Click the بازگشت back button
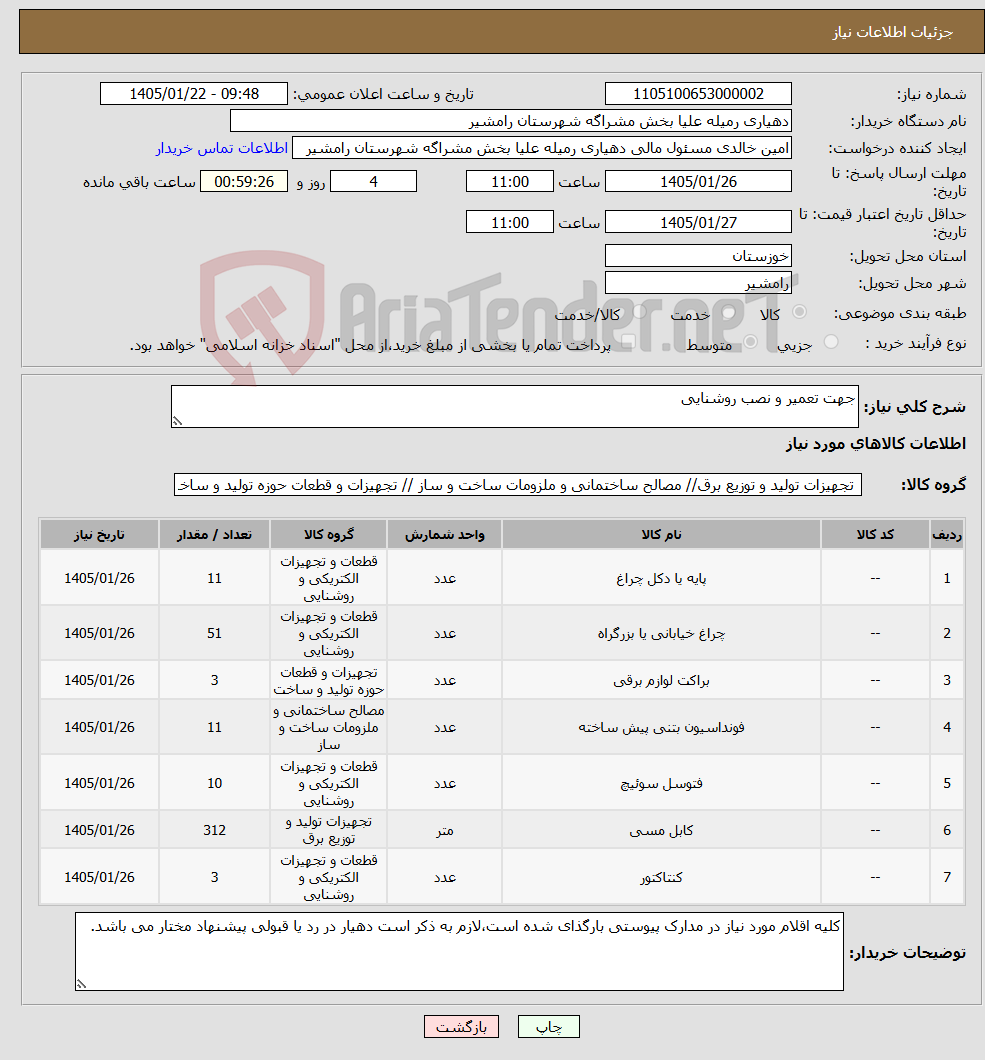This screenshot has width=985, height=1060. click(461, 1027)
